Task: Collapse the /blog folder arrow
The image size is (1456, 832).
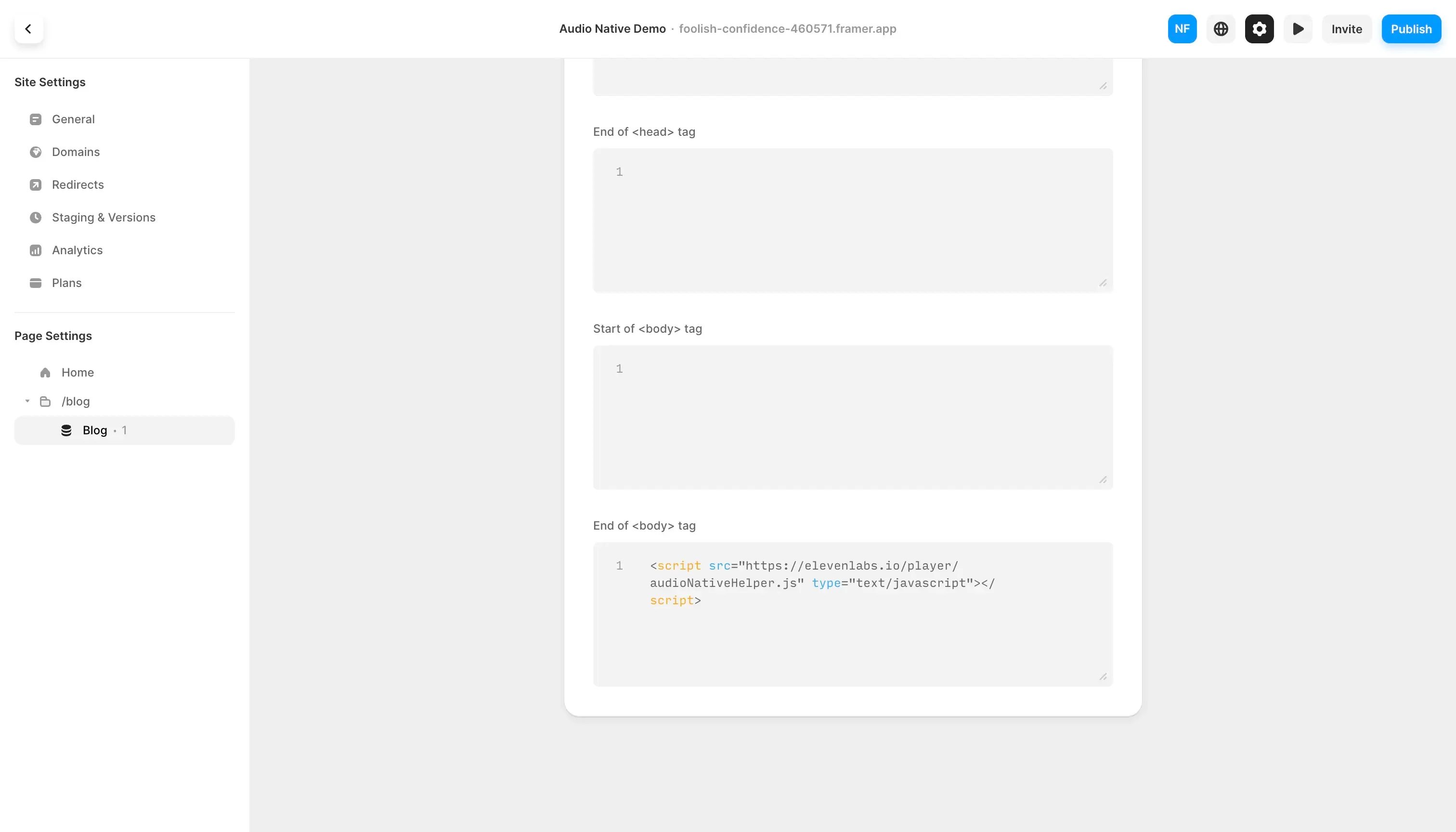Action: pyautogui.click(x=27, y=401)
